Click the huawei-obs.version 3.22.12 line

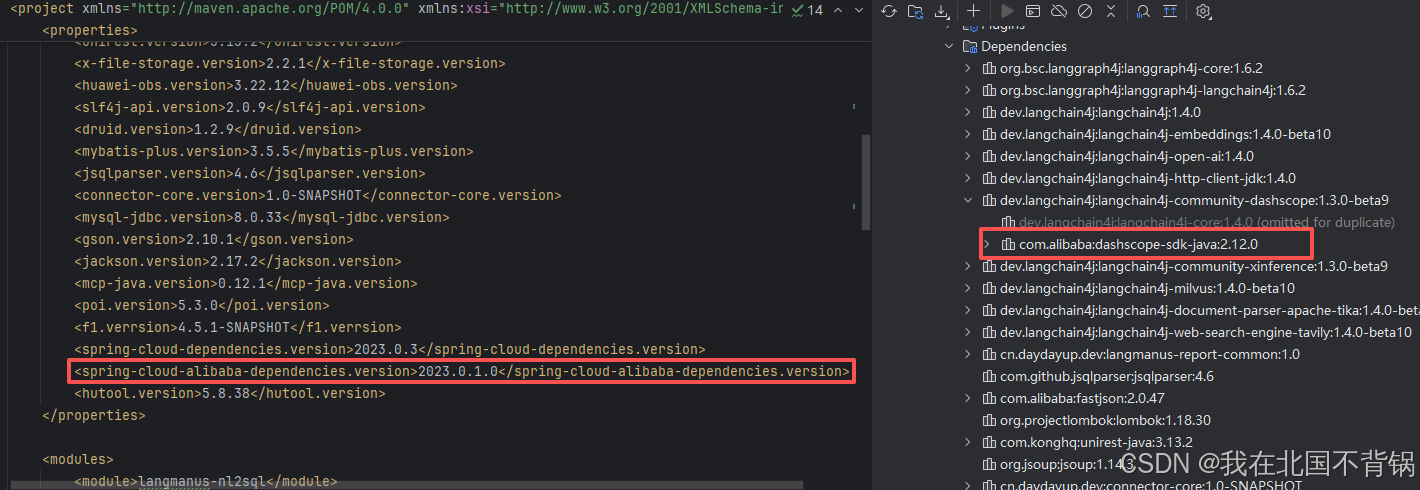266,85
